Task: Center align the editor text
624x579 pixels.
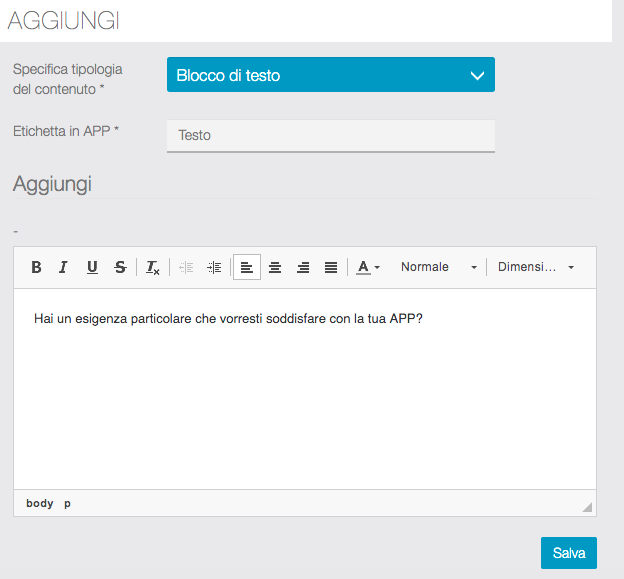Action: 274,267
